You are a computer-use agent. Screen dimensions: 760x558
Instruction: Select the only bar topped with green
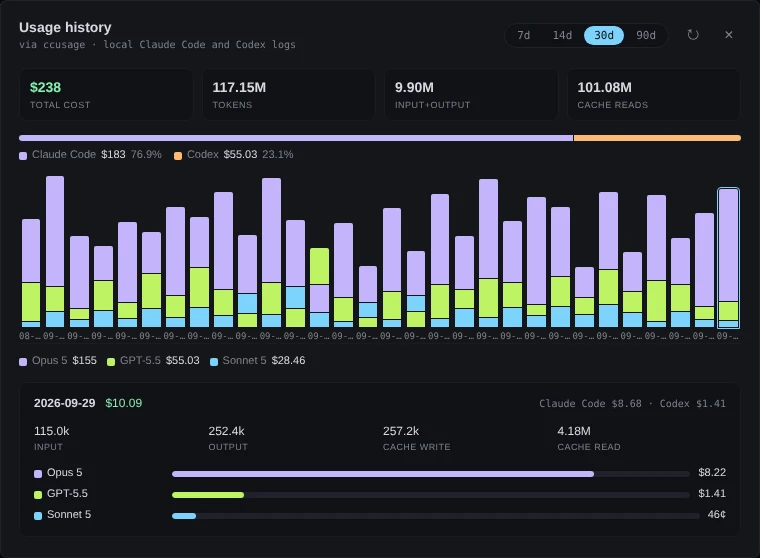pos(319,287)
